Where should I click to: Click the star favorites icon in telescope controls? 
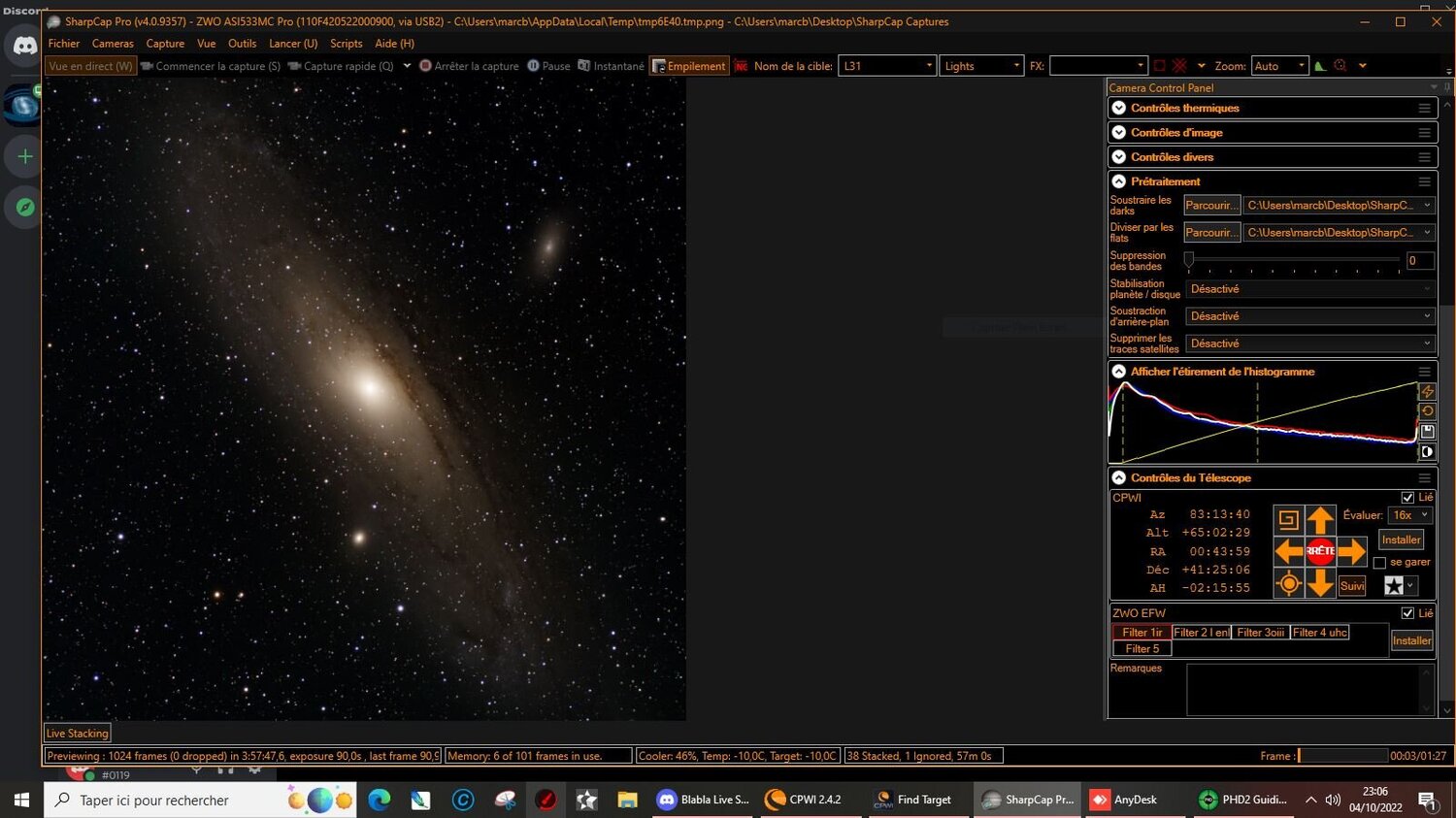[1394, 585]
